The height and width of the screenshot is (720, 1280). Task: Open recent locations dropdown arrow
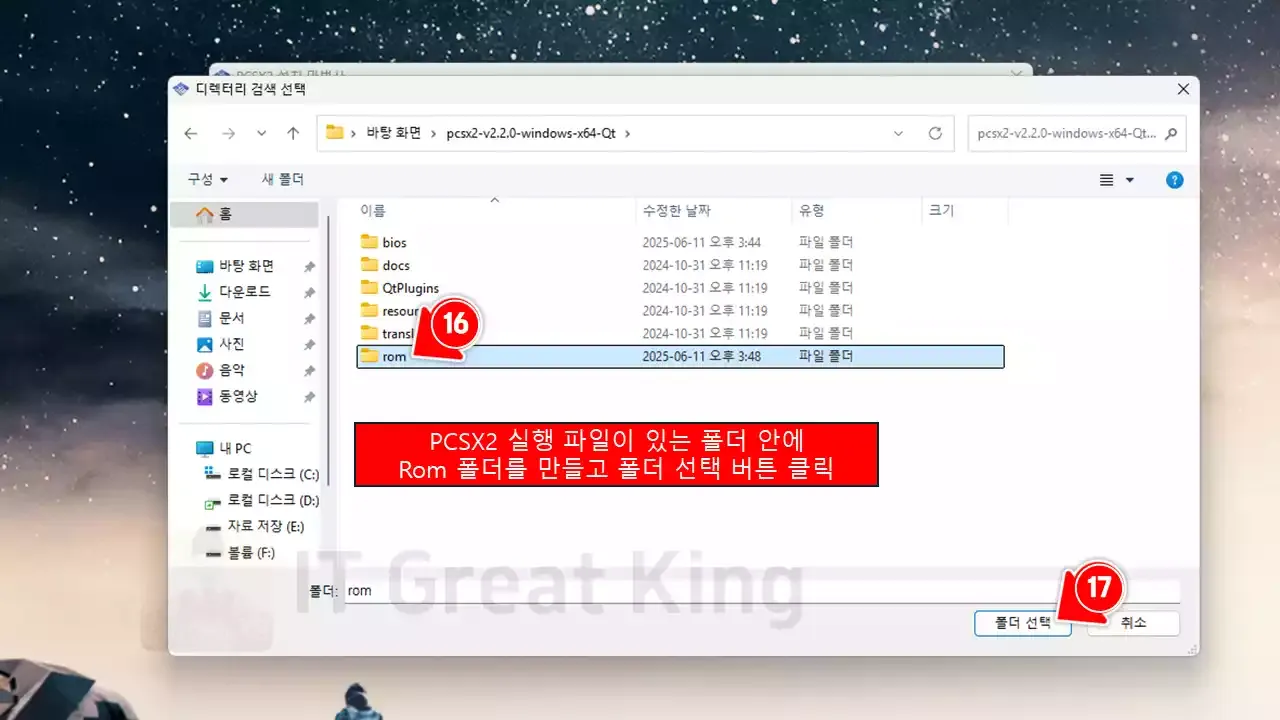261,133
